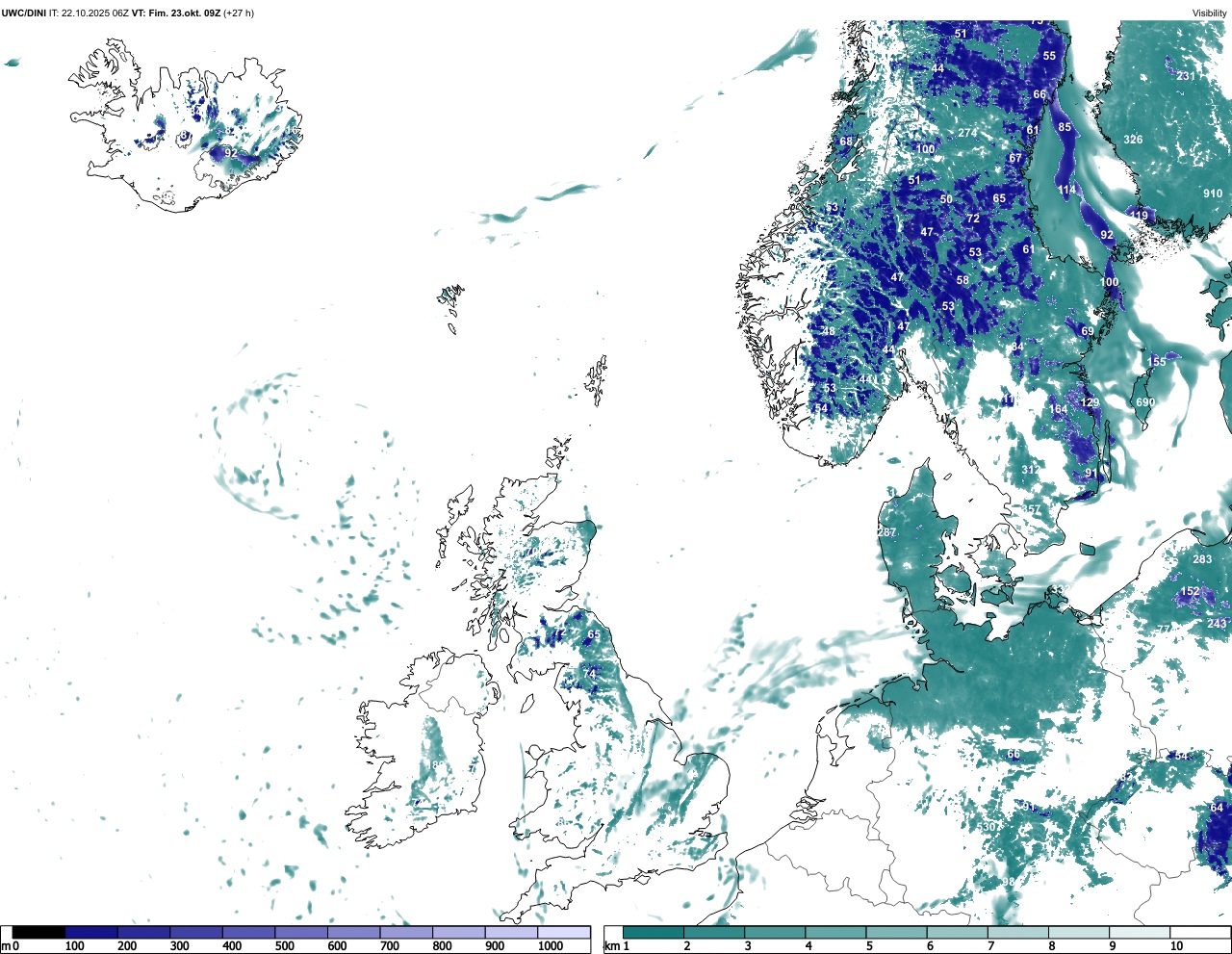The width and height of the screenshot is (1232, 954).
Task: Click the '55' value in the north
Action: 1049,56
